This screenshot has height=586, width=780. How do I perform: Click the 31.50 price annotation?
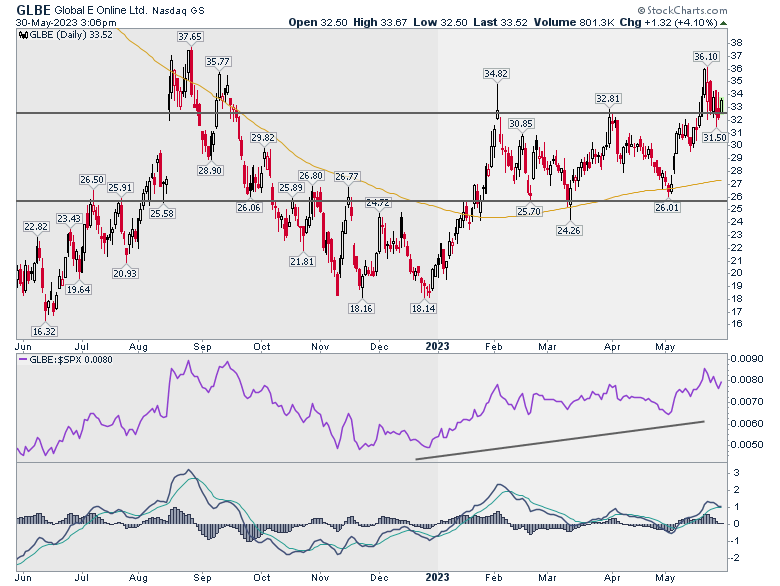(715, 137)
